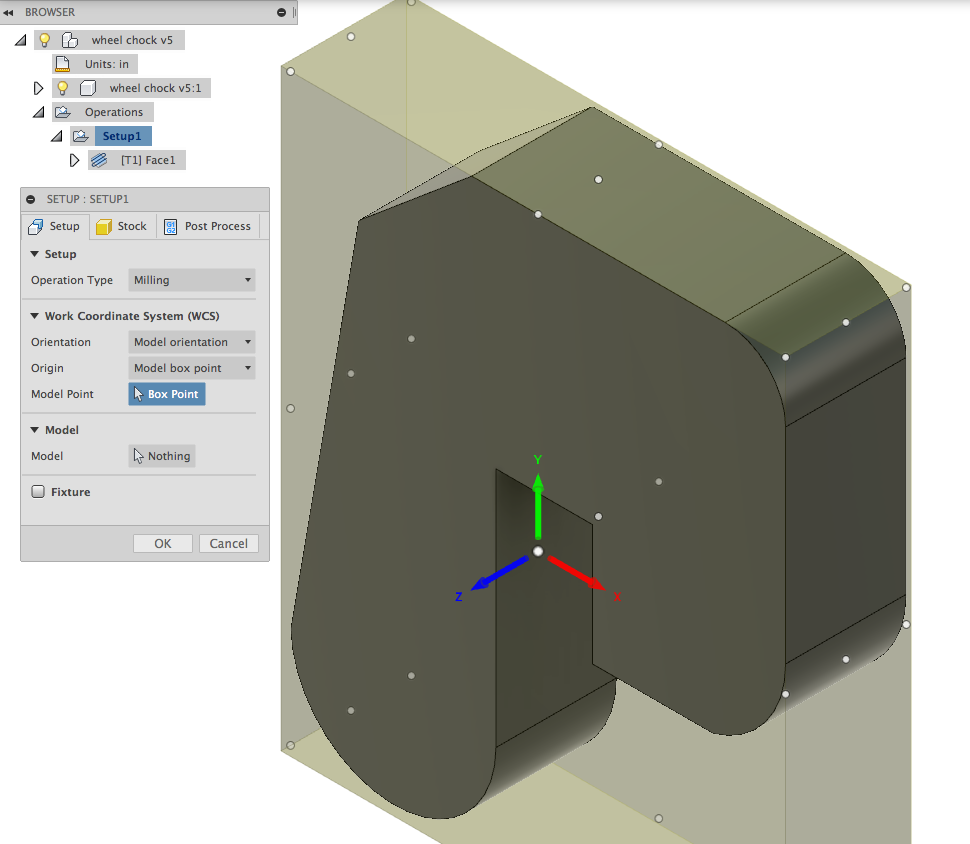
Task: Switch to the Setup tab
Action: click(x=55, y=226)
